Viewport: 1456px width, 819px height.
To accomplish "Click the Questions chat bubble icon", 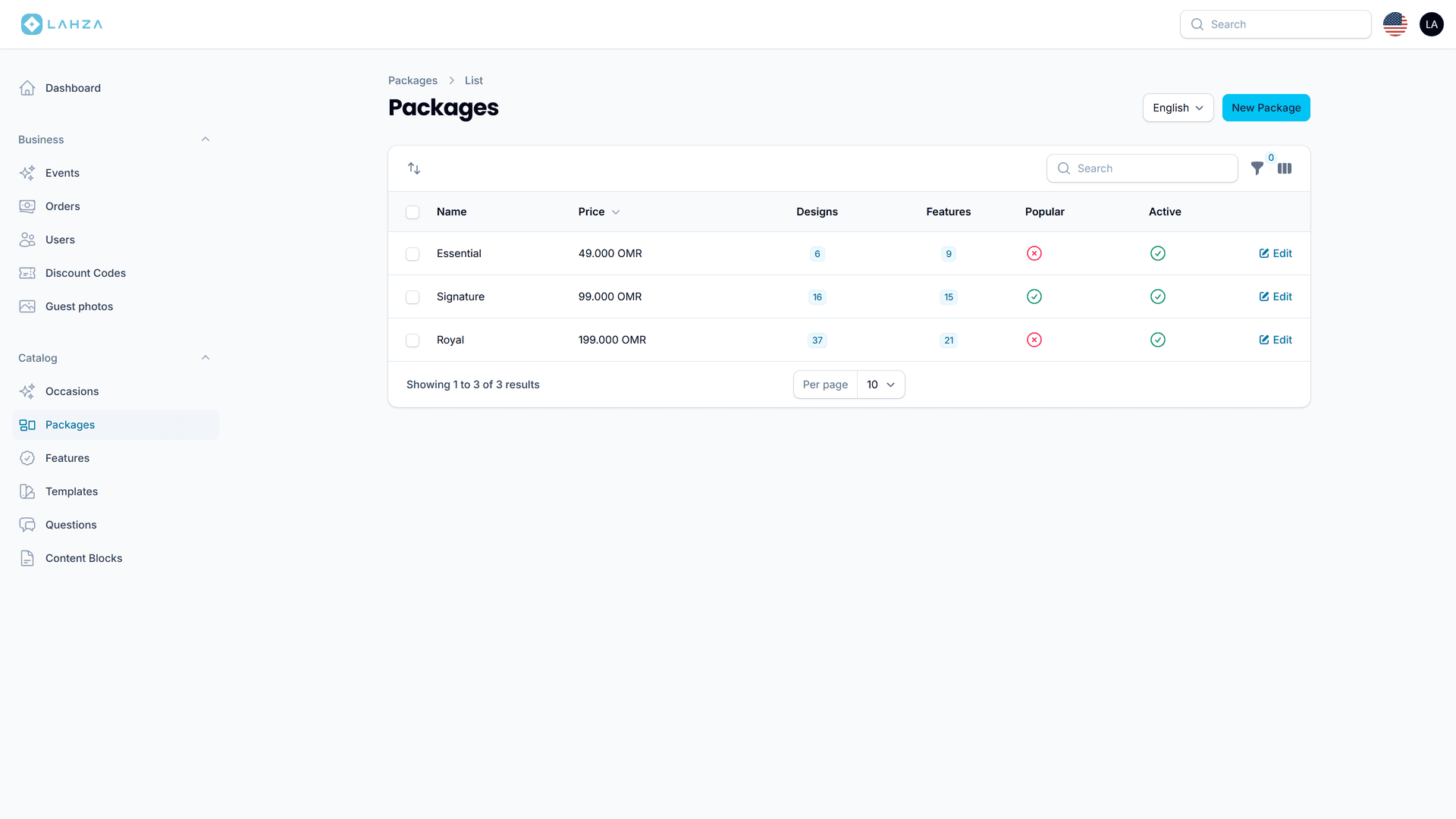I will [27, 525].
